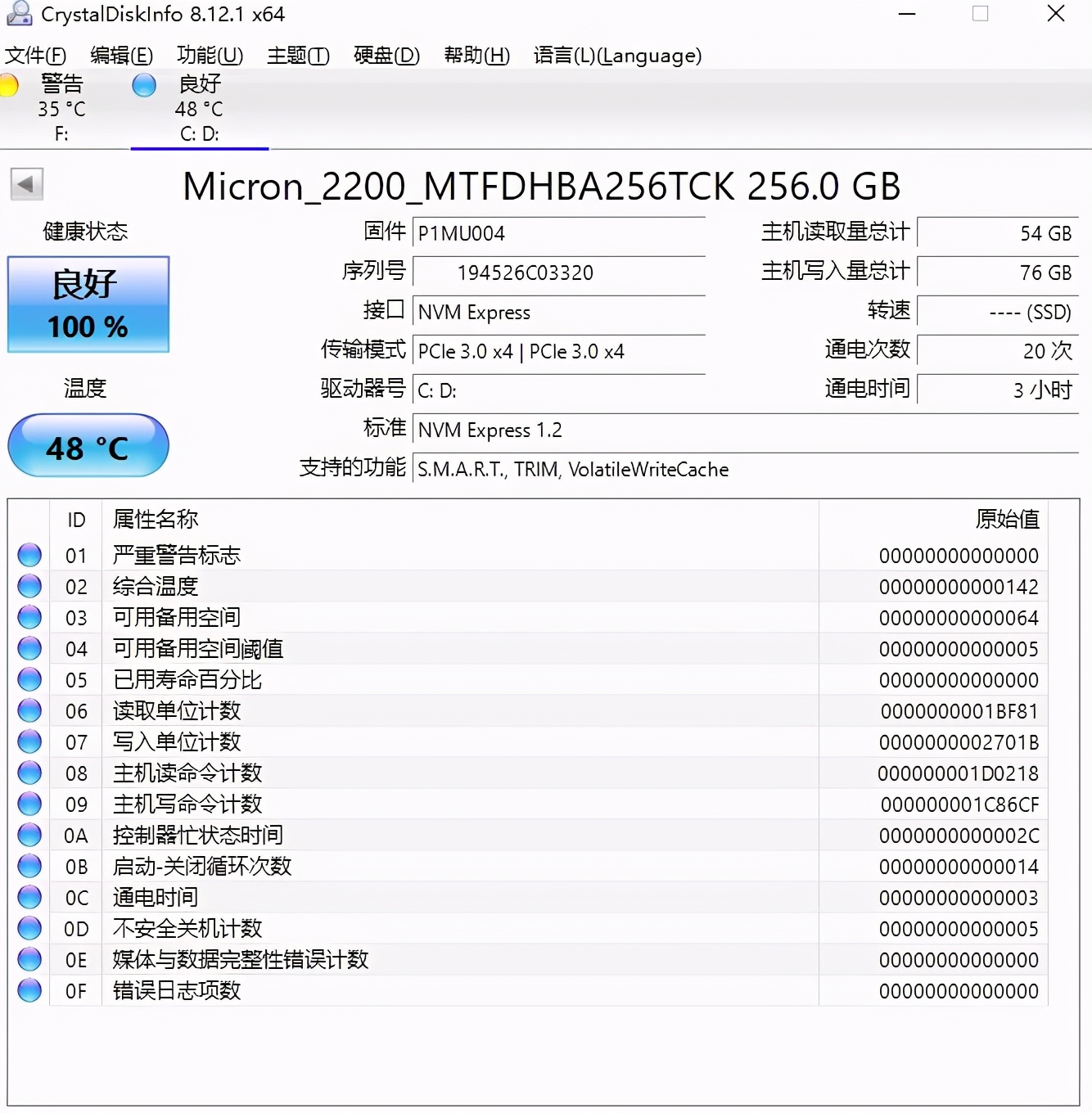Open the 语言(L)(Language) menu
This screenshot has height=1113, width=1092.
(617, 55)
